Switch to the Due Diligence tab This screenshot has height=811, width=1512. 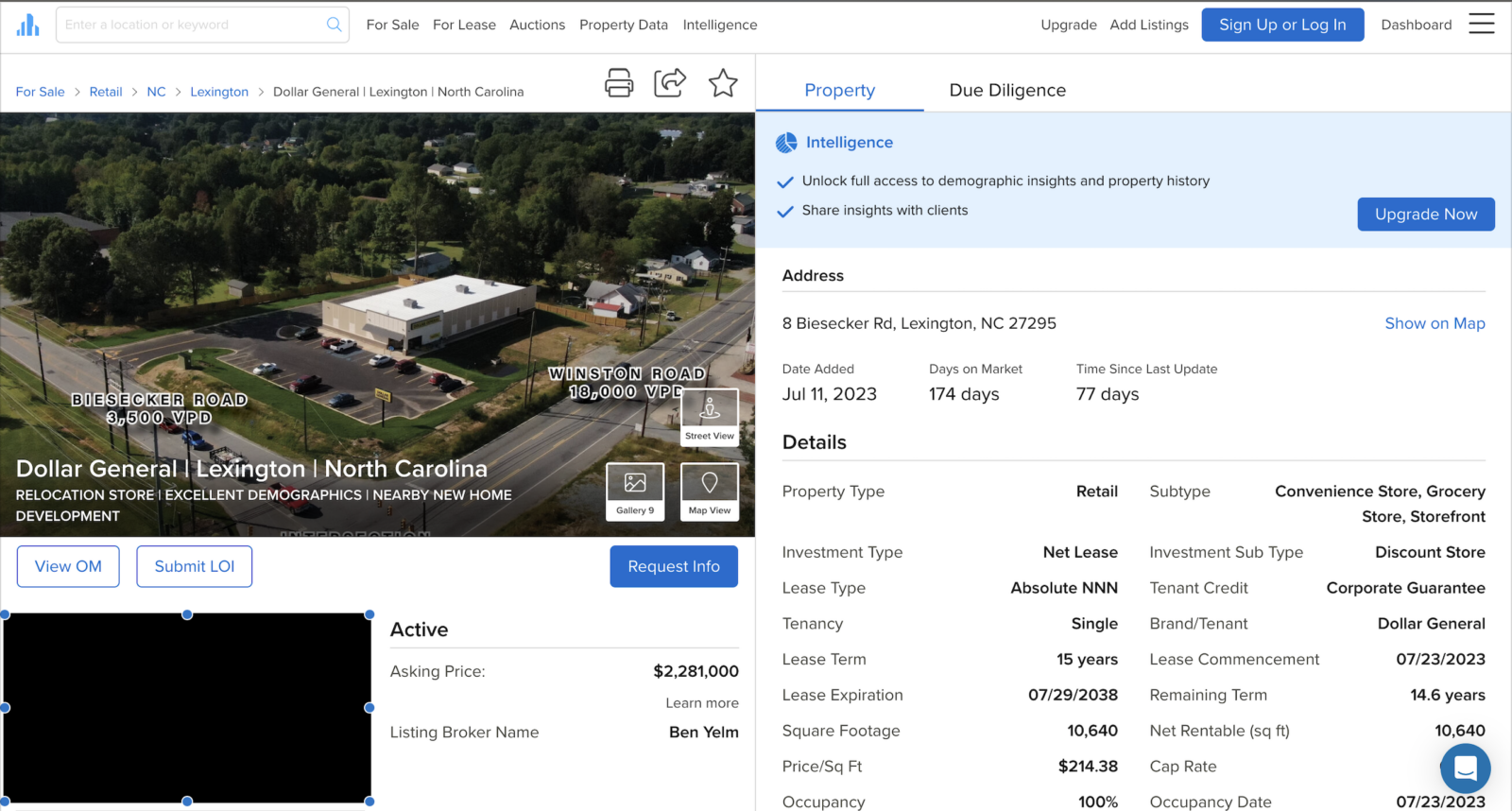point(1007,90)
